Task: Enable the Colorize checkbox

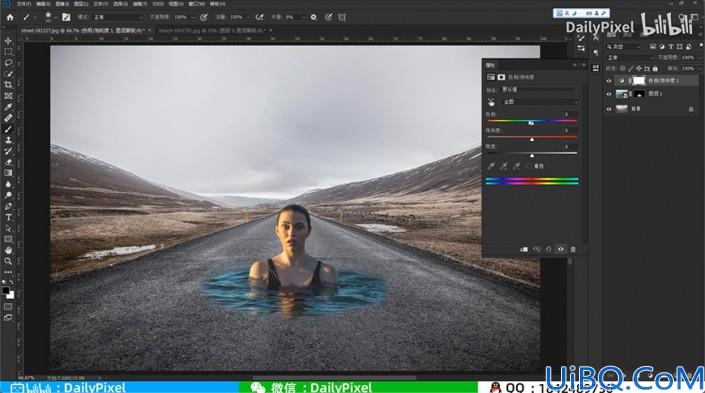Action: pos(529,166)
